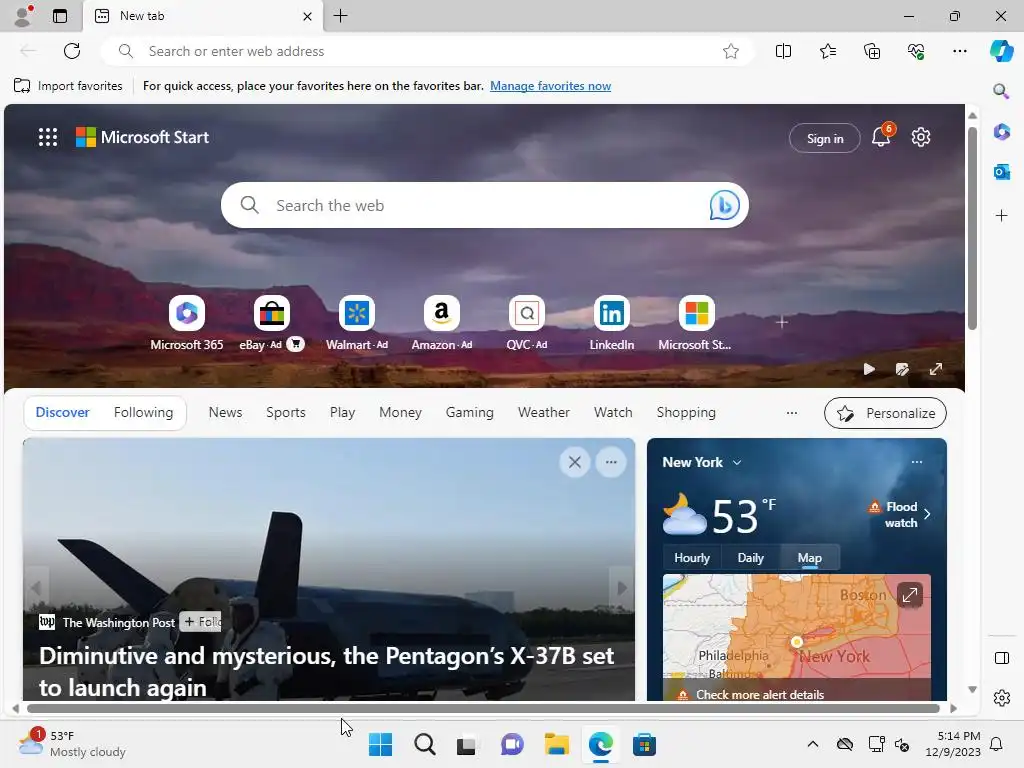Show hidden system tray icons chevron
The image size is (1024, 768).
point(812,744)
